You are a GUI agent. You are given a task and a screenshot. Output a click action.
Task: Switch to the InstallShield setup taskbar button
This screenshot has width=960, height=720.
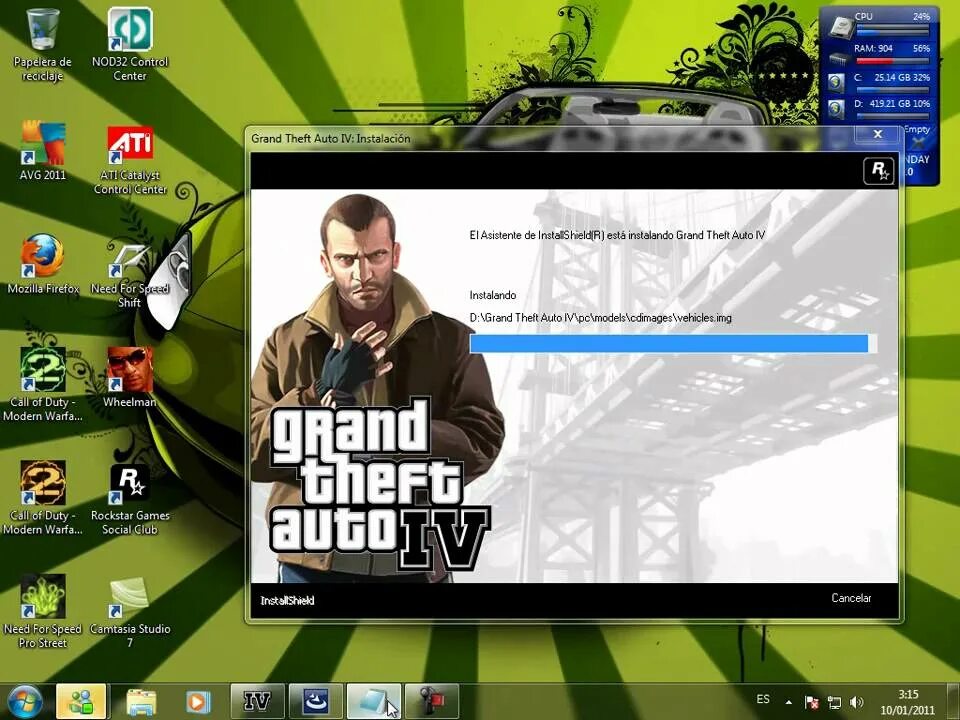coord(315,702)
